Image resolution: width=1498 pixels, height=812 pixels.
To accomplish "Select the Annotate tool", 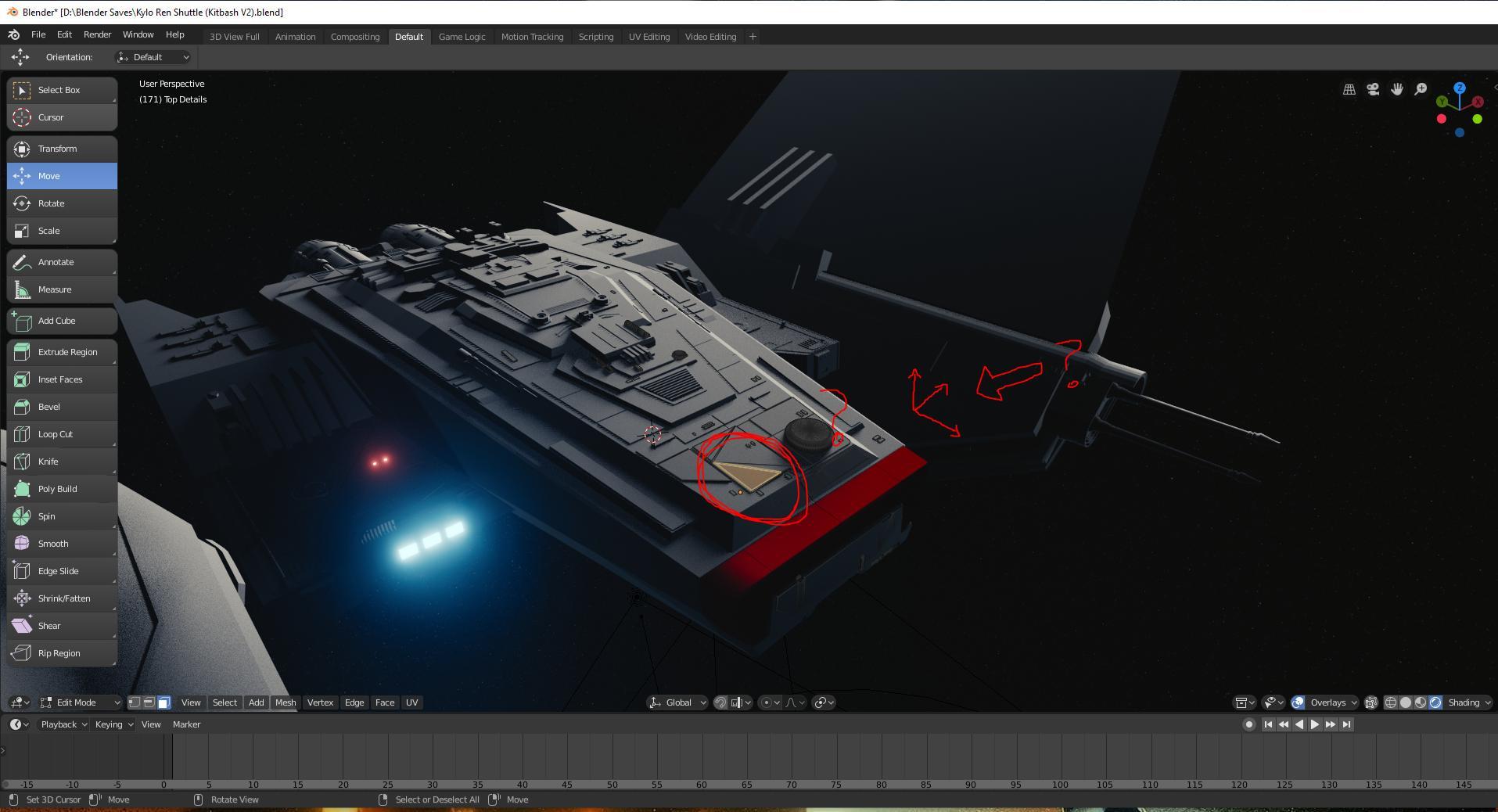I will point(62,262).
